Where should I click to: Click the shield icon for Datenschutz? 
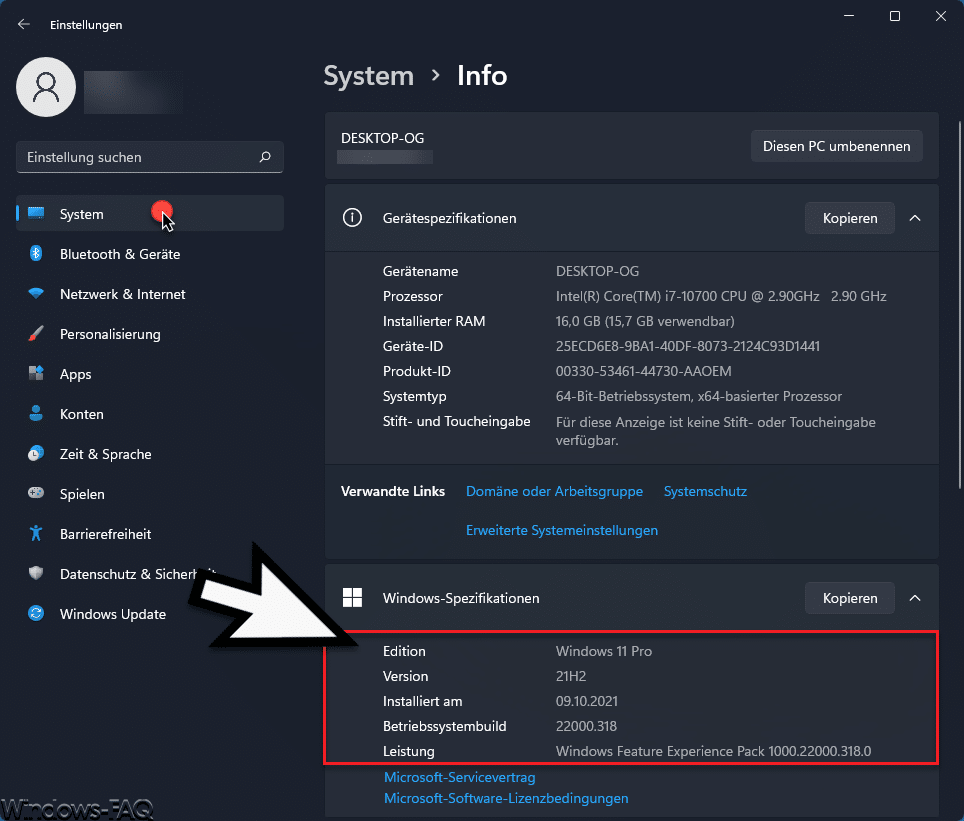point(36,573)
